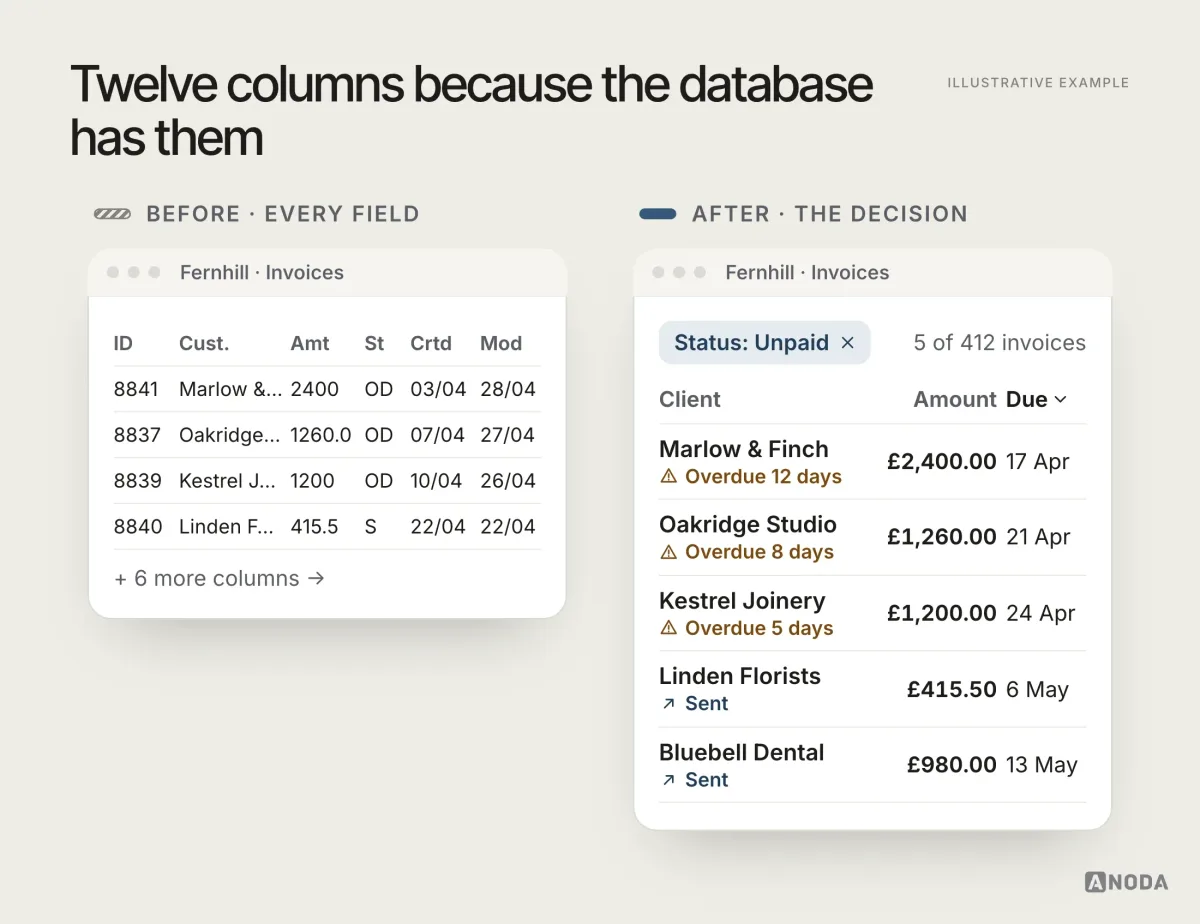The image size is (1200, 924).
Task: Click the Overdue 12 days status
Action: (x=763, y=477)
